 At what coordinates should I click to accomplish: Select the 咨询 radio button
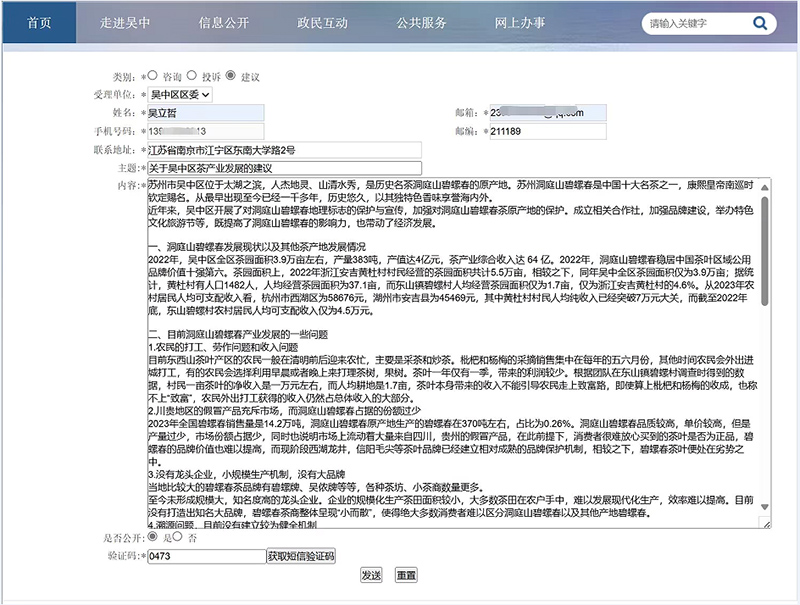[x=152, y=75]
